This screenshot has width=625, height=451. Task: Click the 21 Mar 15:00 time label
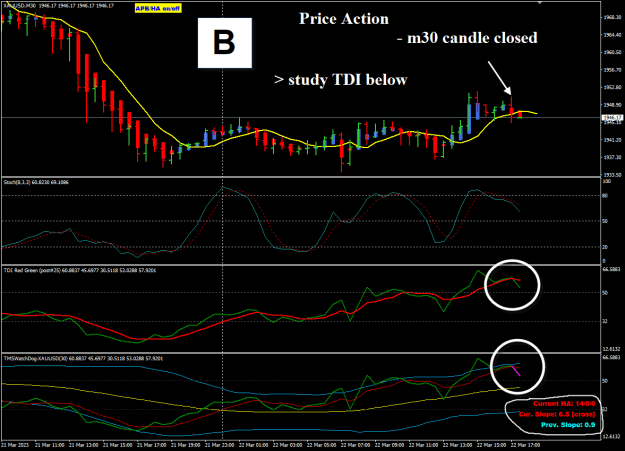coord(117,445)
